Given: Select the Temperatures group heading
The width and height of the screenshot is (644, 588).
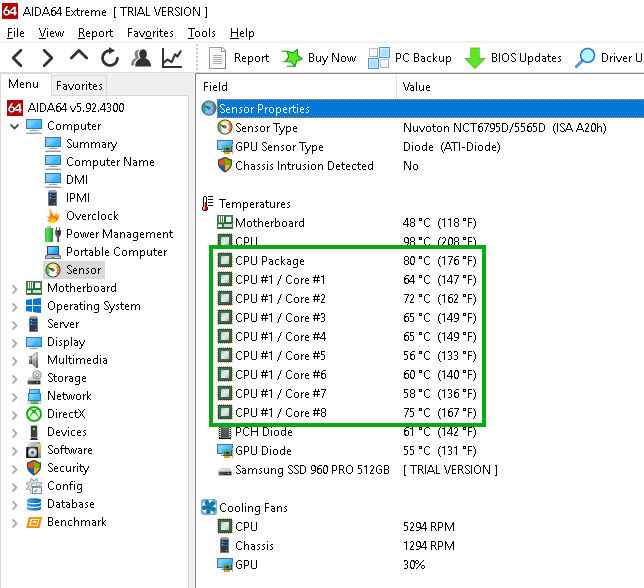Looking at the screenshot, I should point(246,204).
